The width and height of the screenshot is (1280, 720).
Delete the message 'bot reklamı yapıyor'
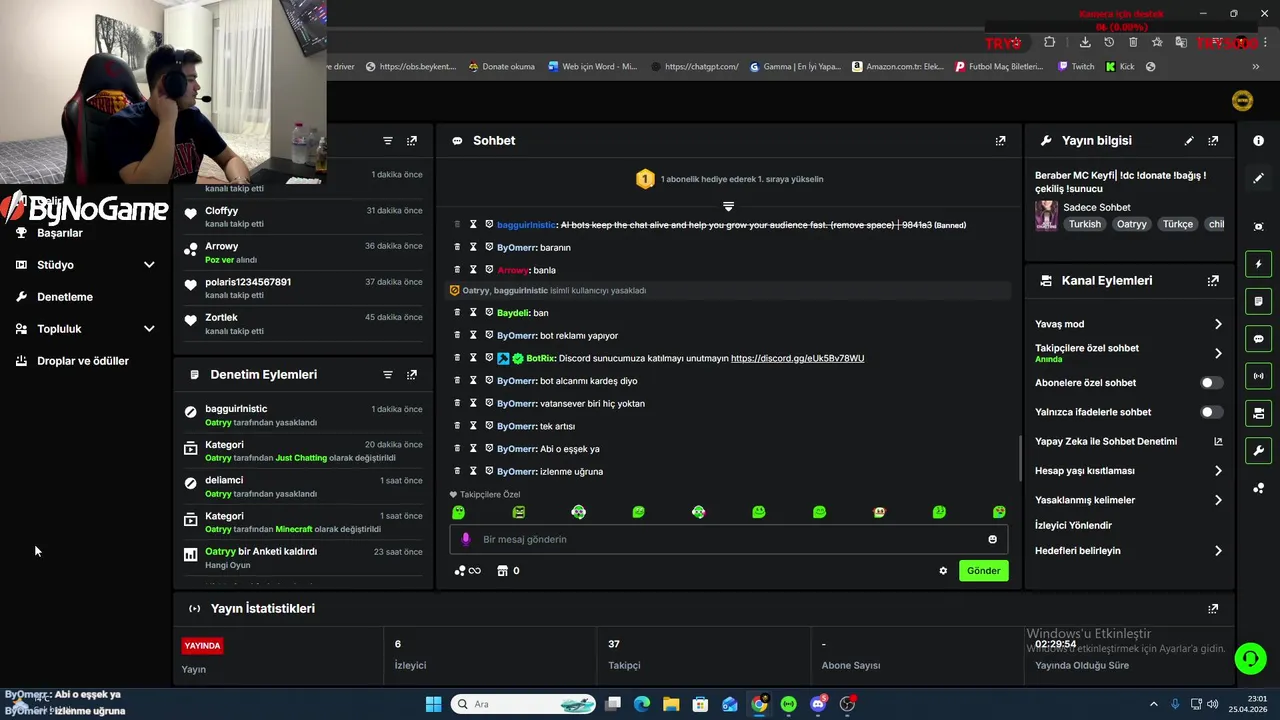click(458, 335)
